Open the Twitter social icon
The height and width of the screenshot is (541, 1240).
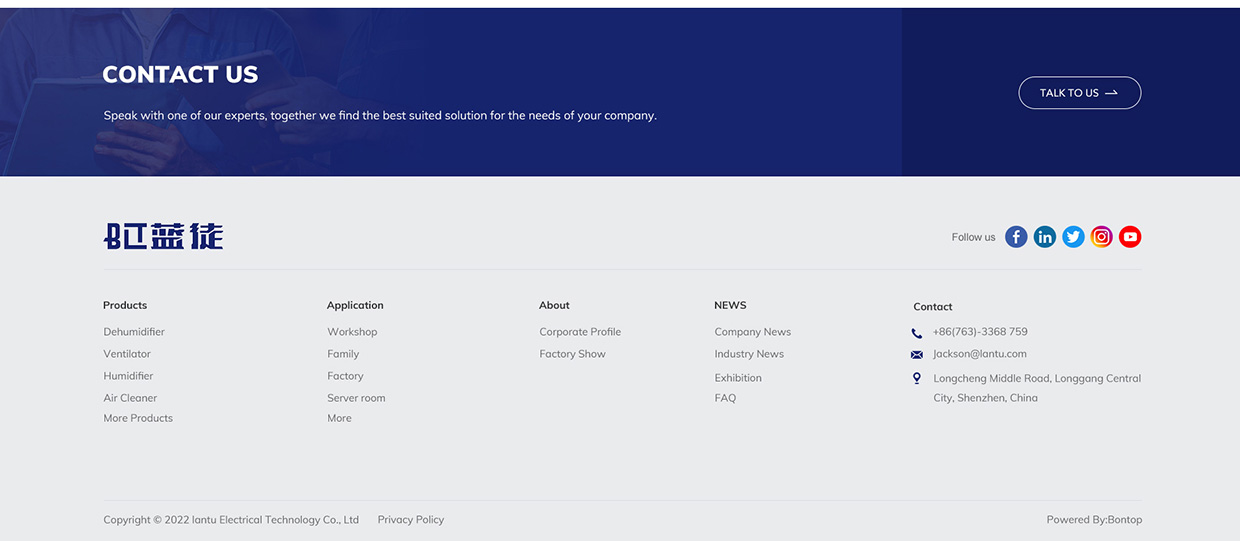(x=1073, y=237)
